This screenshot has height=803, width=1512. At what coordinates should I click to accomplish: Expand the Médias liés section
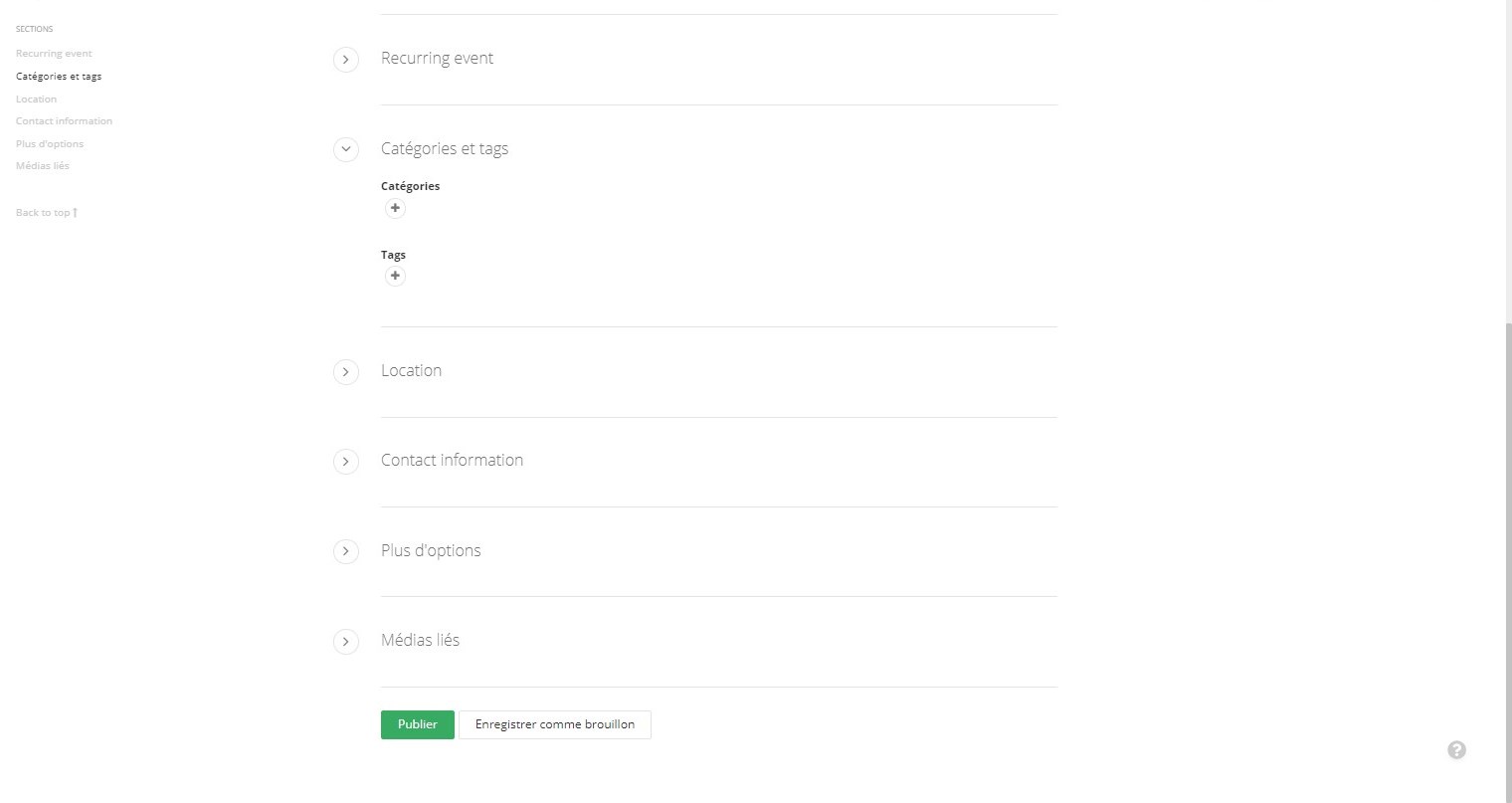(x=345, y=641)
